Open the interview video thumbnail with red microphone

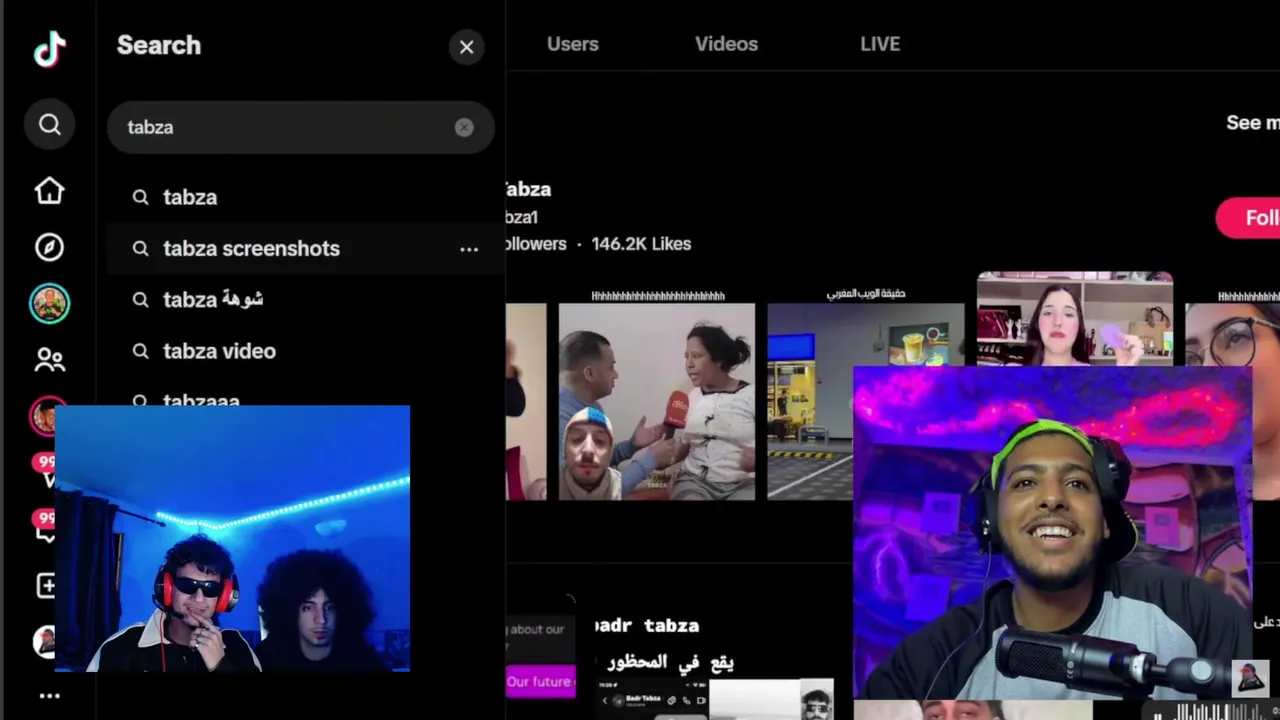pos(657,401)
